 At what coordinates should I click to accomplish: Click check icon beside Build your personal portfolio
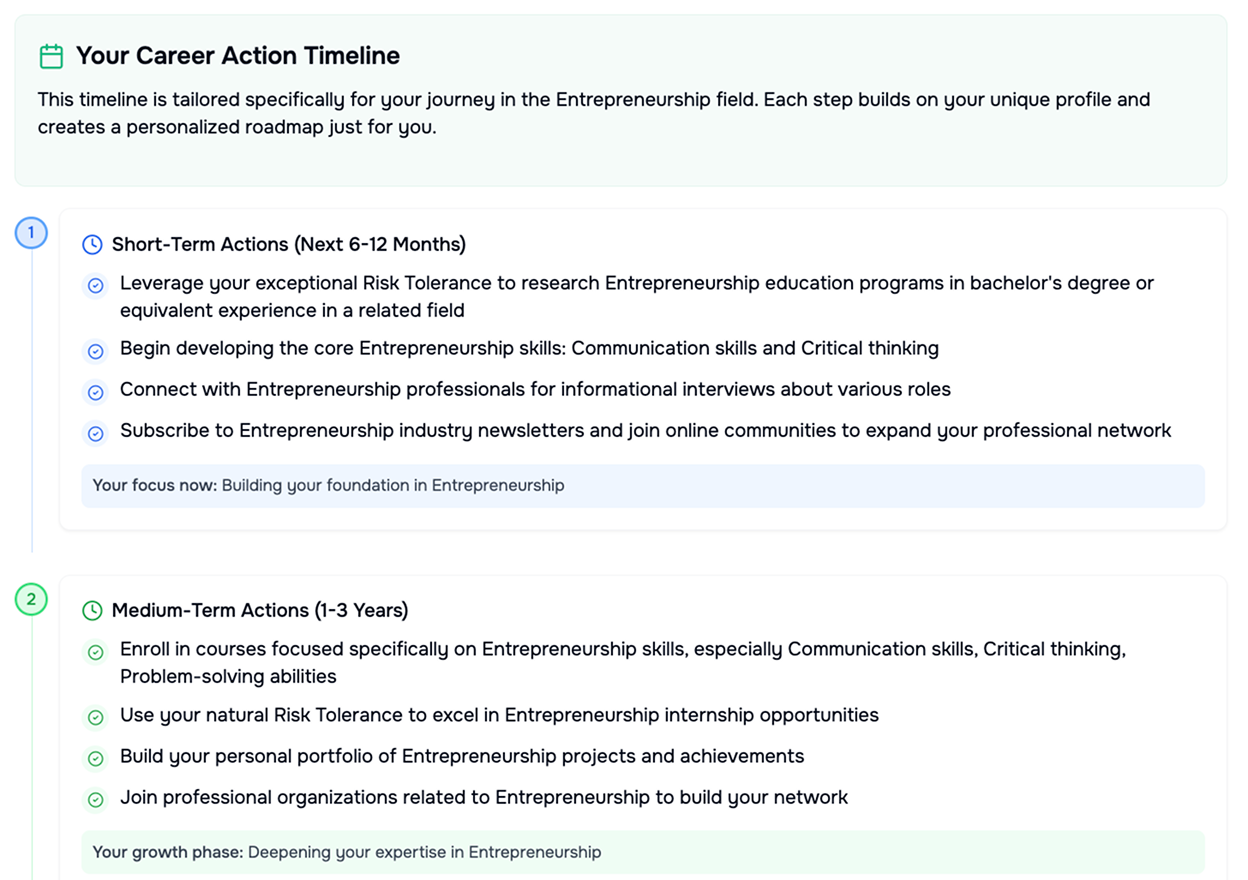click(x=96, y=758)
